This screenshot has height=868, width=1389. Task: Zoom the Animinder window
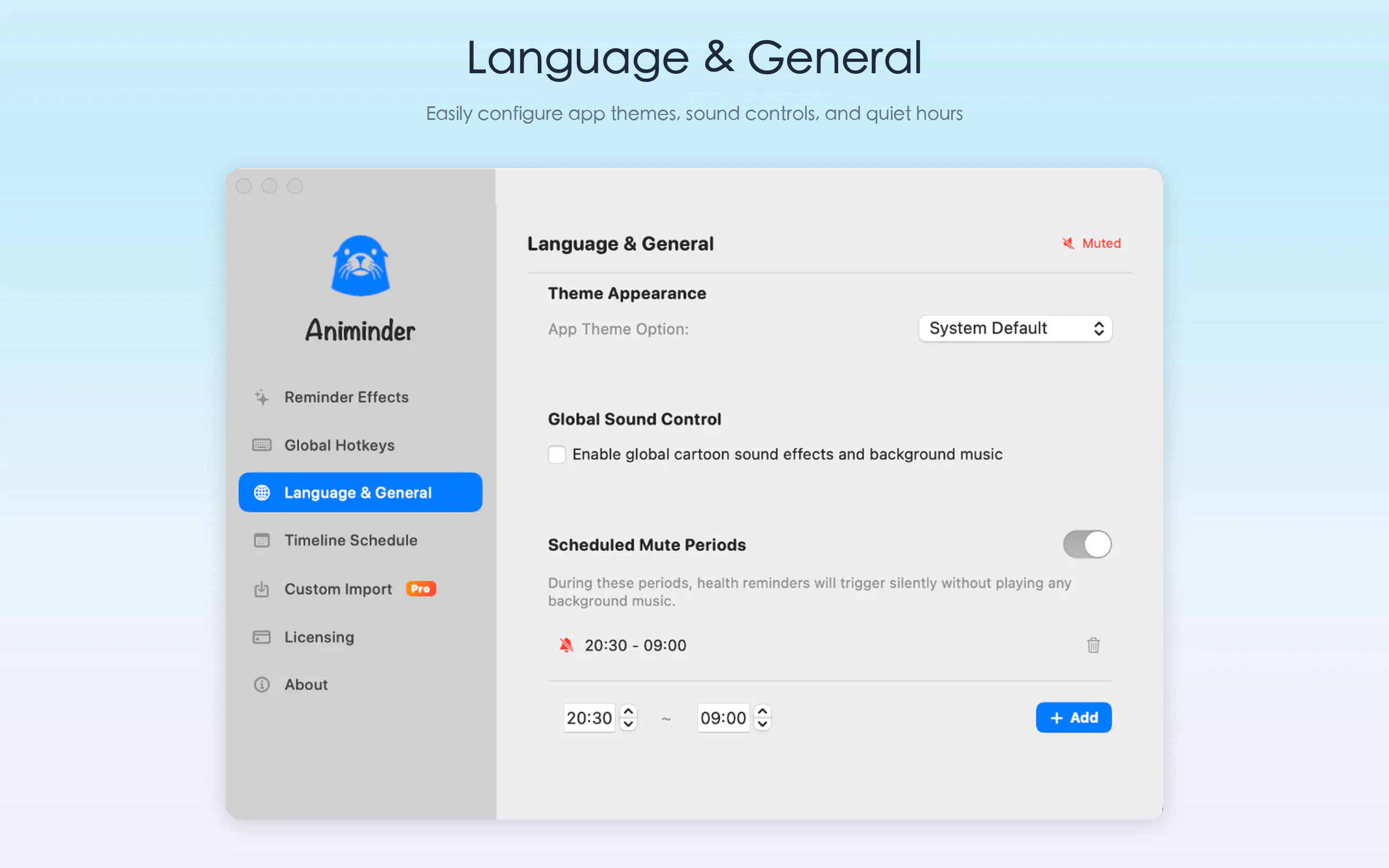point(295,186)
